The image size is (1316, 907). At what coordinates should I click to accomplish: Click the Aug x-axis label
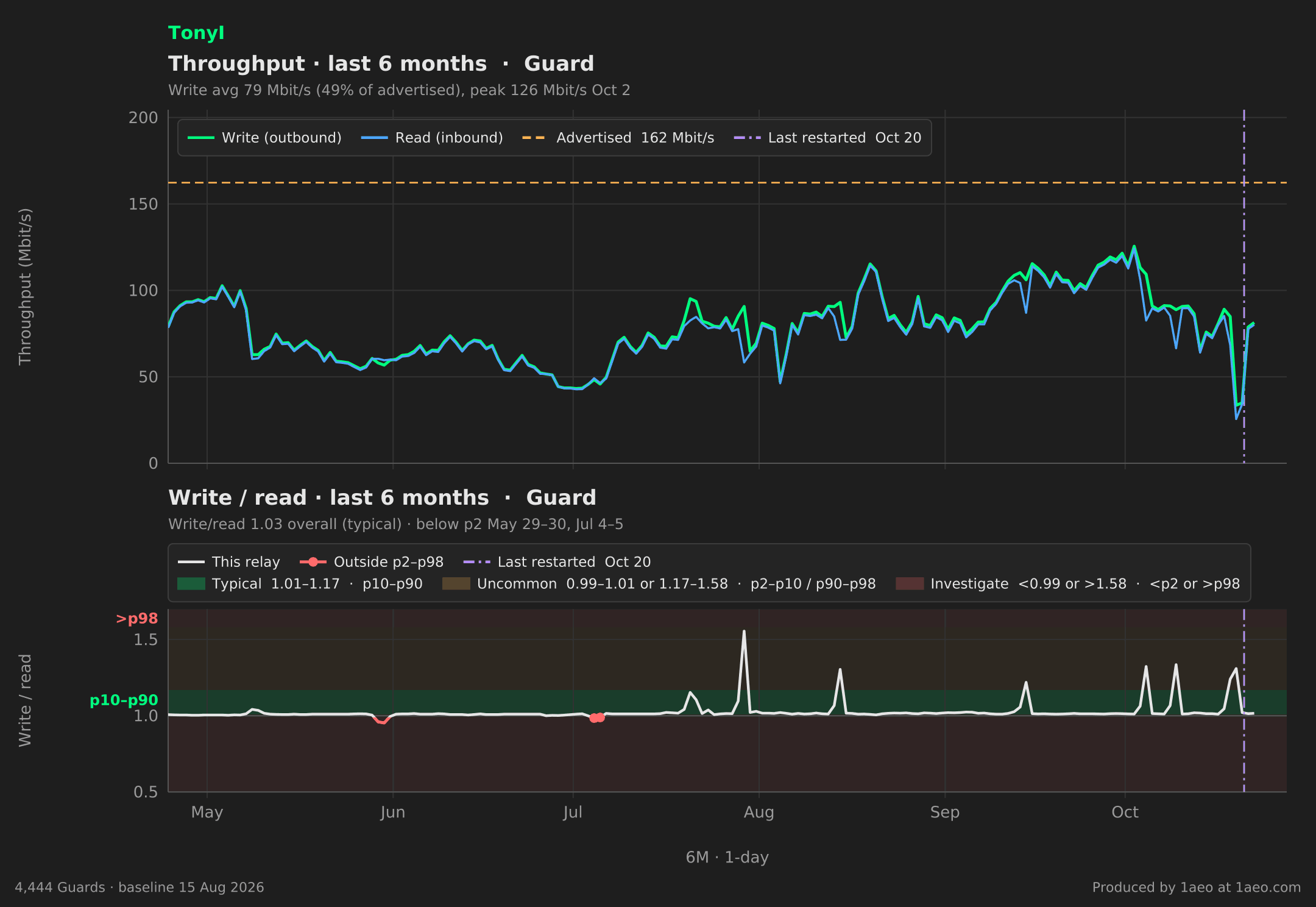(x=759, y=813)
